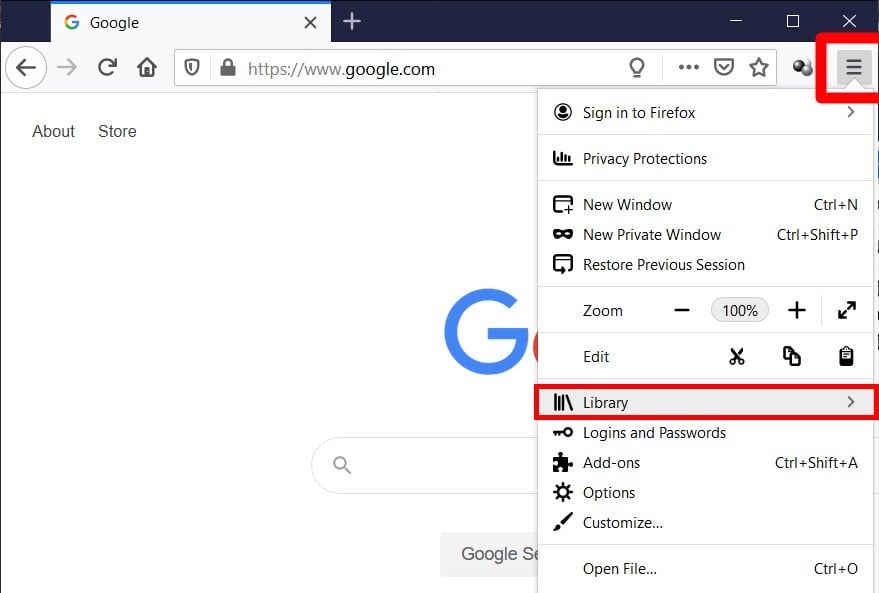Click the Copy icon in Edit row
This screenshot has width=879, height=593.
coord(792,356)
